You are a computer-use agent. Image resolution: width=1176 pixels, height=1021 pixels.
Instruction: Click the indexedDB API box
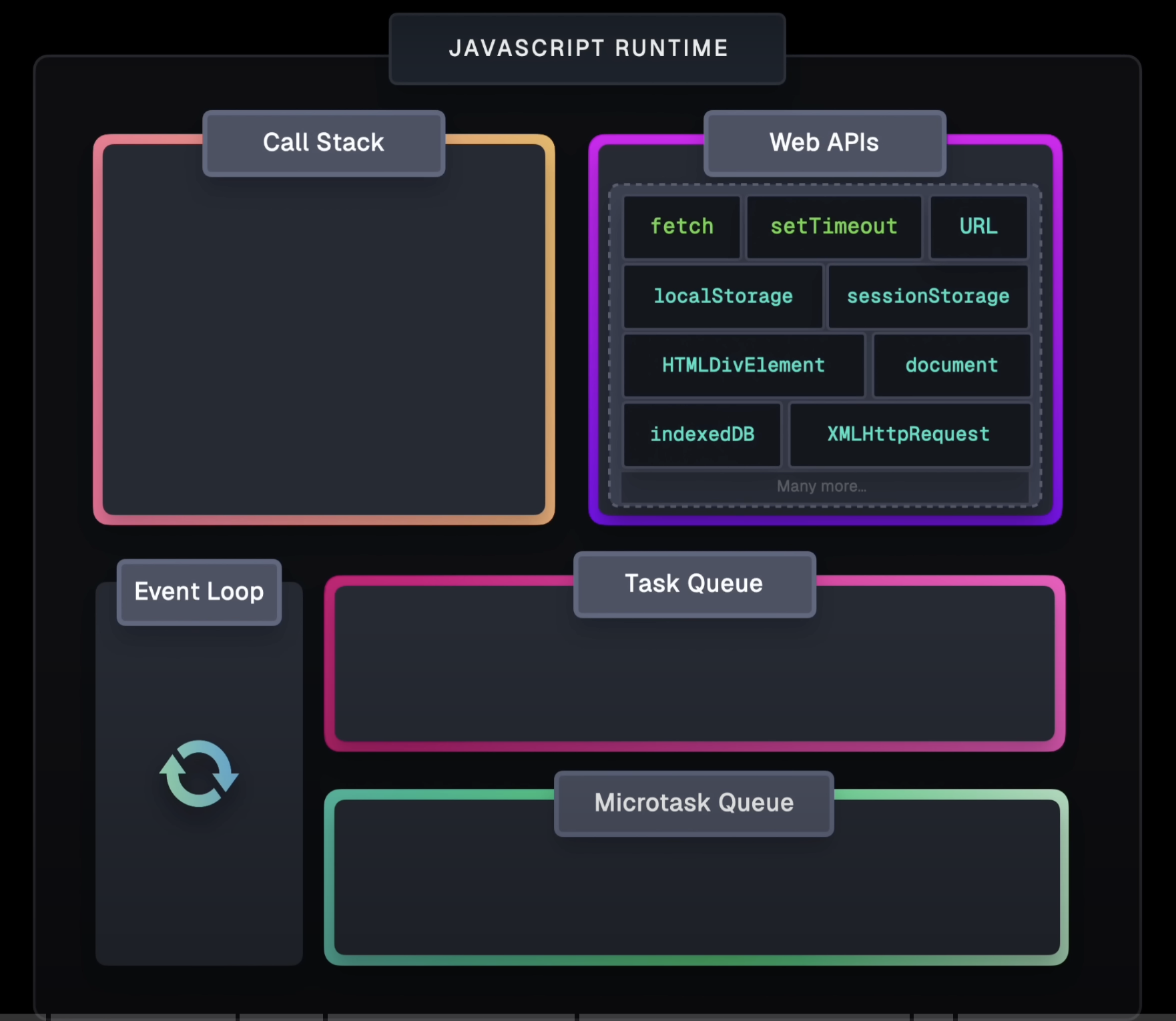click(x=702, y=434)
